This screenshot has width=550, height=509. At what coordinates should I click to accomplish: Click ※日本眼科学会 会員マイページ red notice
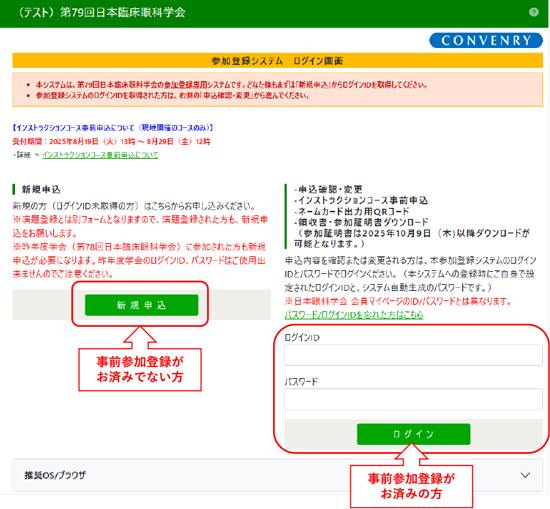click(398, 301)
